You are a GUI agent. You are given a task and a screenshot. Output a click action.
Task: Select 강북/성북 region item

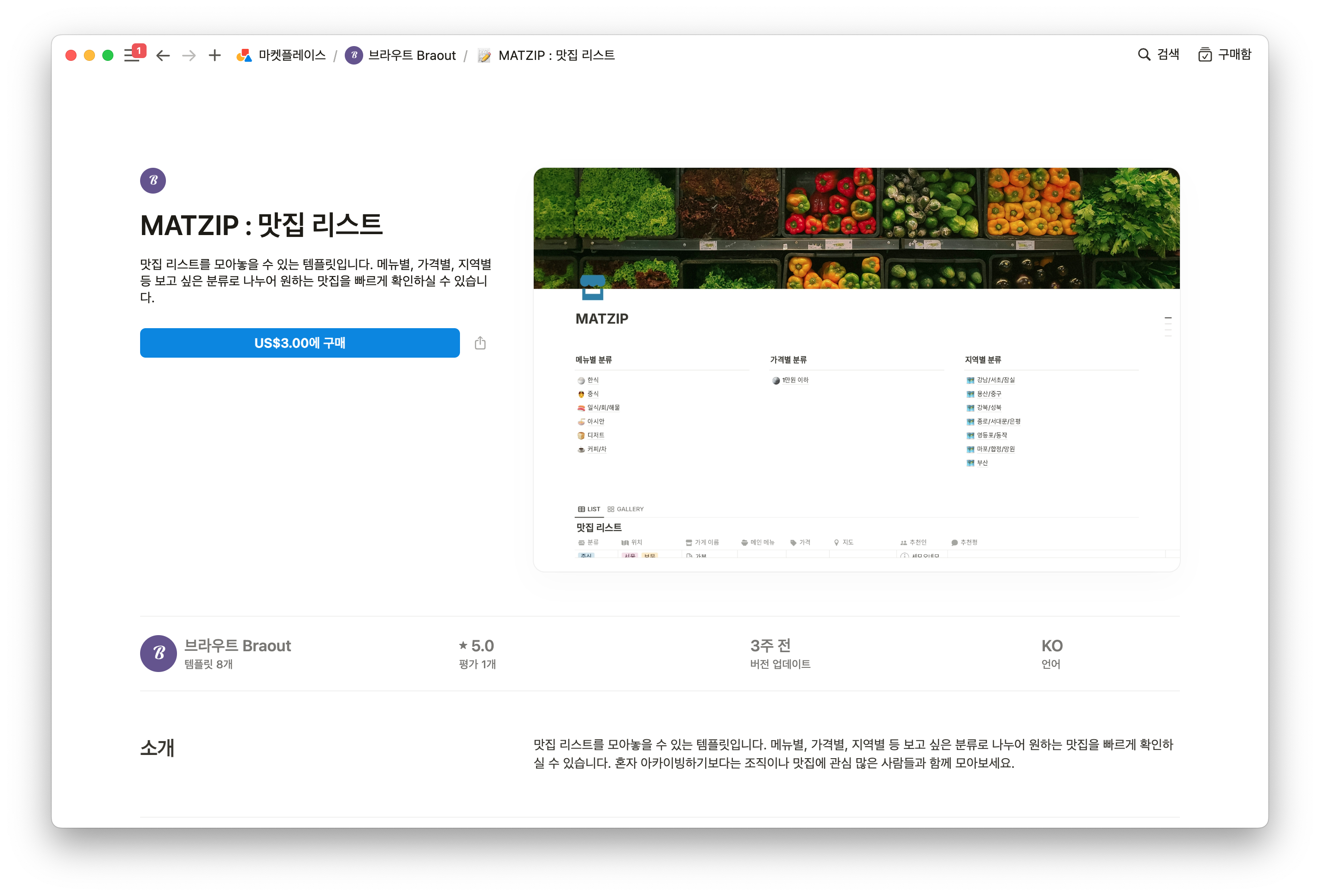[x=984, y=407]
